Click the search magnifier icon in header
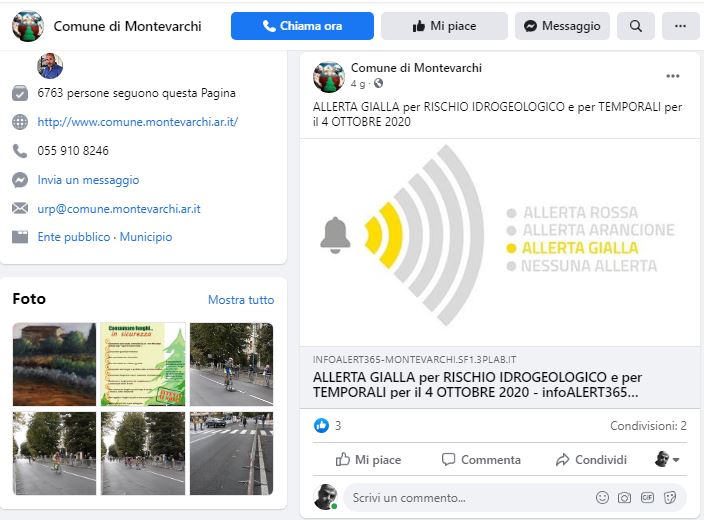The height and width of the screenshot is (520, 704). click(635, 26)
